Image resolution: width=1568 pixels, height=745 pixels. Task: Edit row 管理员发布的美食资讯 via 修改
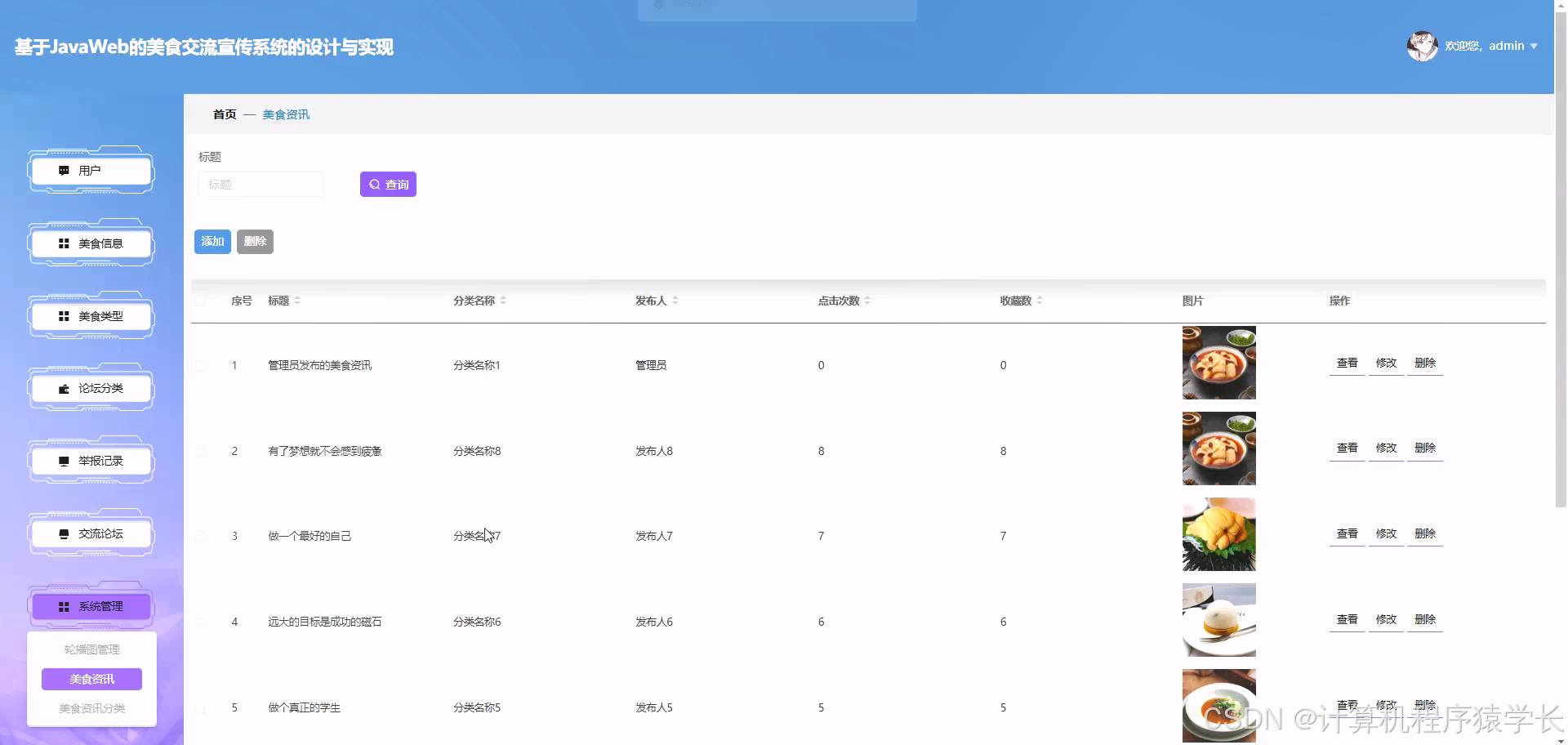(x=1386, y=363)
